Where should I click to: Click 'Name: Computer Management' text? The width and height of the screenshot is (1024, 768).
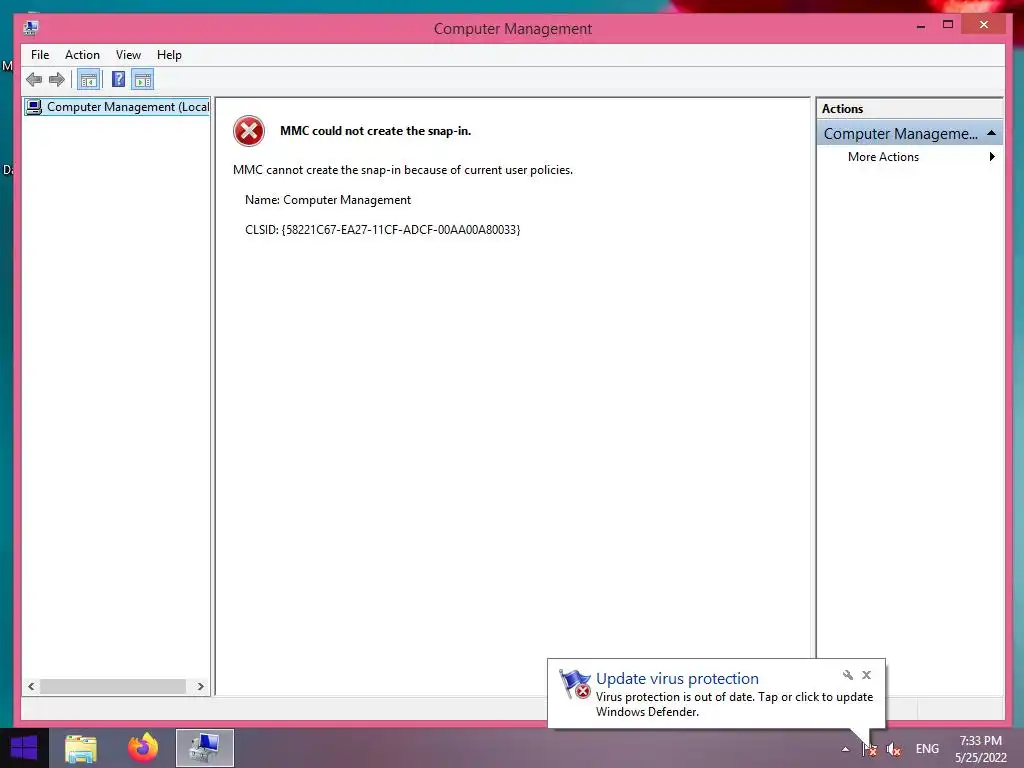pyautogui.click(x=328, y=200)
